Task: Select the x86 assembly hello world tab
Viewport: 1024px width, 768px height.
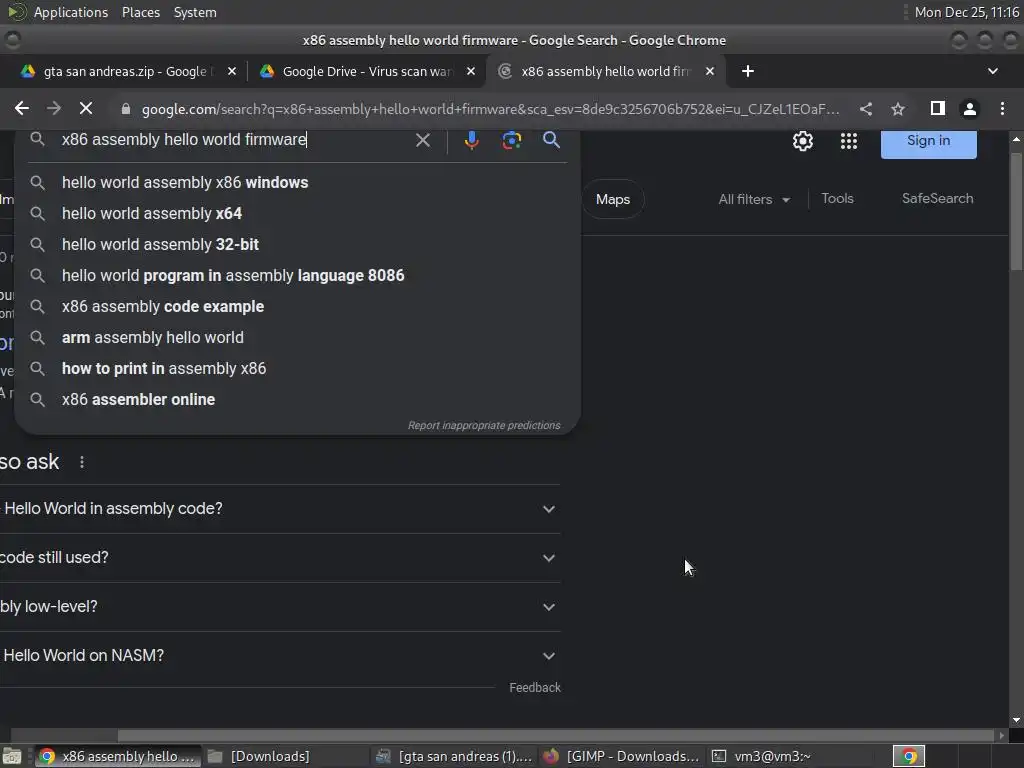Action: tap(604, 71)
